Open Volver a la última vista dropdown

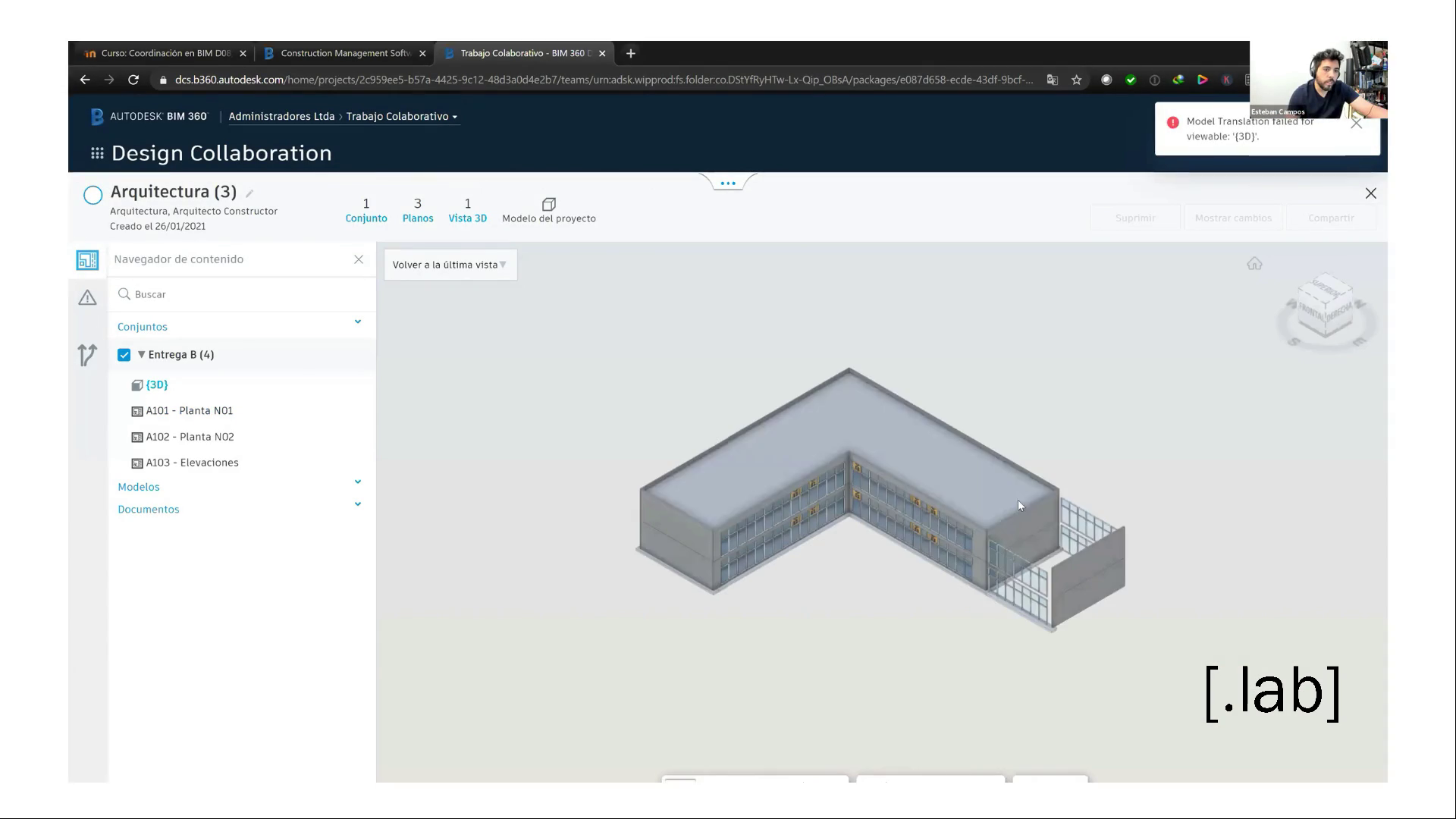[450, 265]
